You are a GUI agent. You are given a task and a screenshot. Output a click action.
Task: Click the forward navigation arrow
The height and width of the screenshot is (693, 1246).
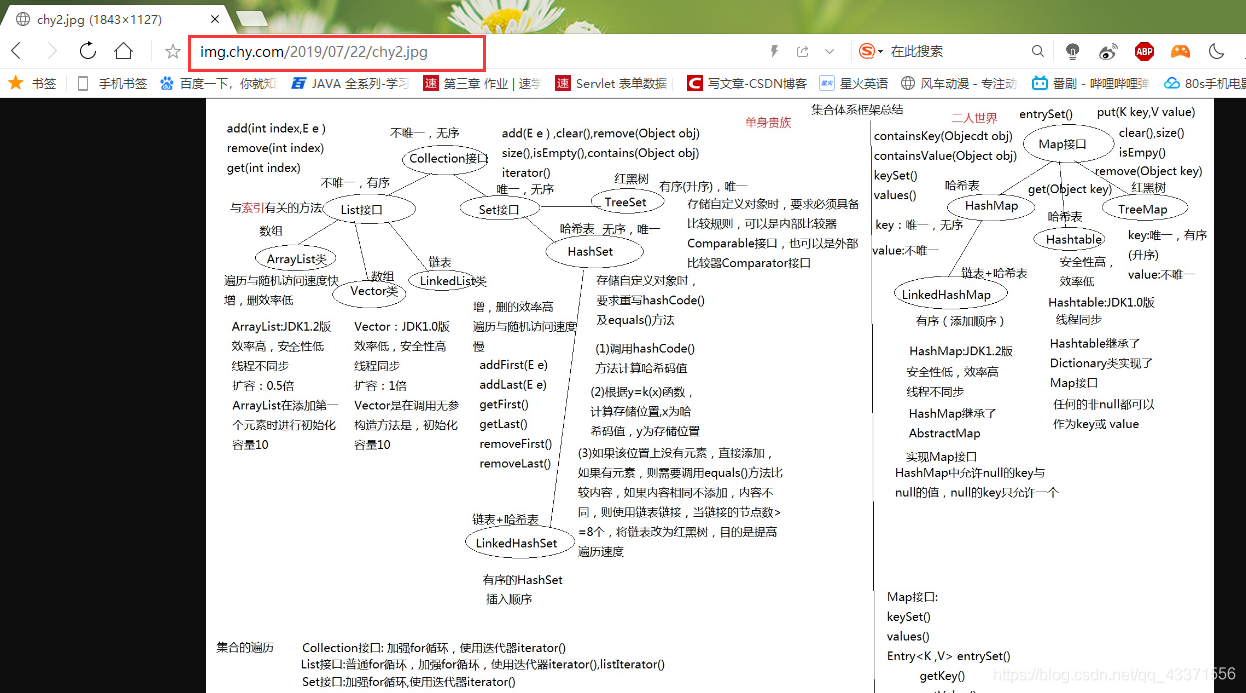52,51
